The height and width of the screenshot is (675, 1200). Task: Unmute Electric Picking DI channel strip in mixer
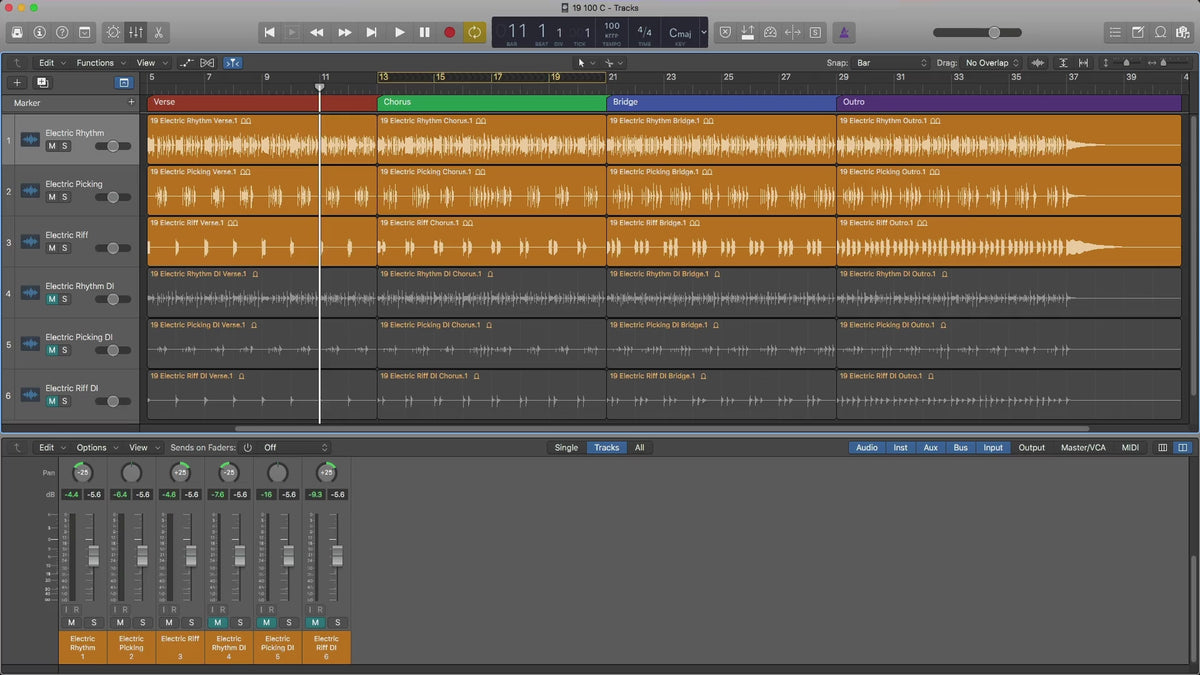265,623
